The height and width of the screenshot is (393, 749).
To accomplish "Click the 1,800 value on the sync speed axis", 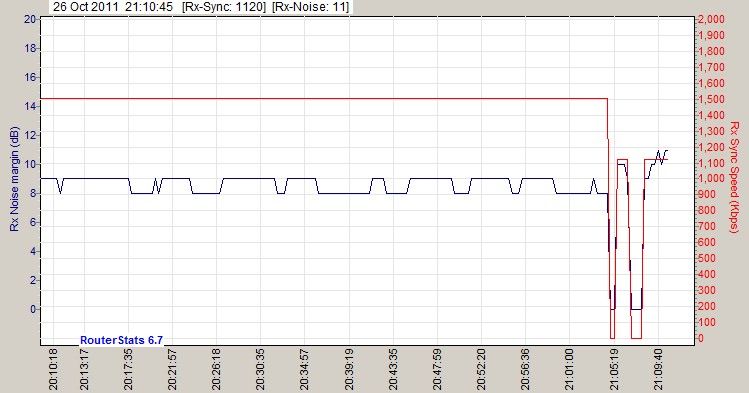I will click(711, 51).
